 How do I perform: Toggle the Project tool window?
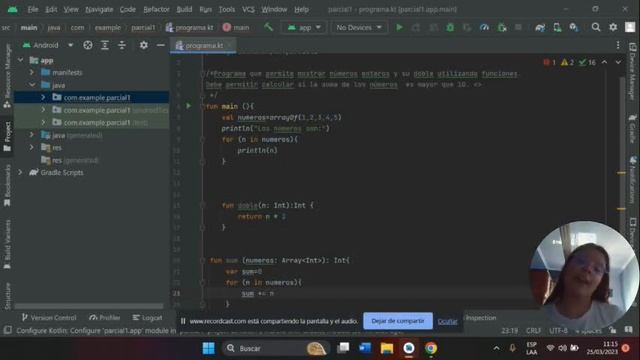coord(7,137)
